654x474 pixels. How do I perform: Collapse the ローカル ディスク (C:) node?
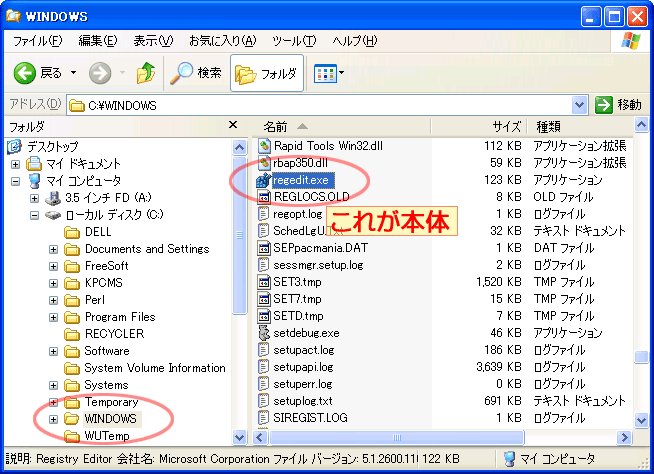pos(35,215)
